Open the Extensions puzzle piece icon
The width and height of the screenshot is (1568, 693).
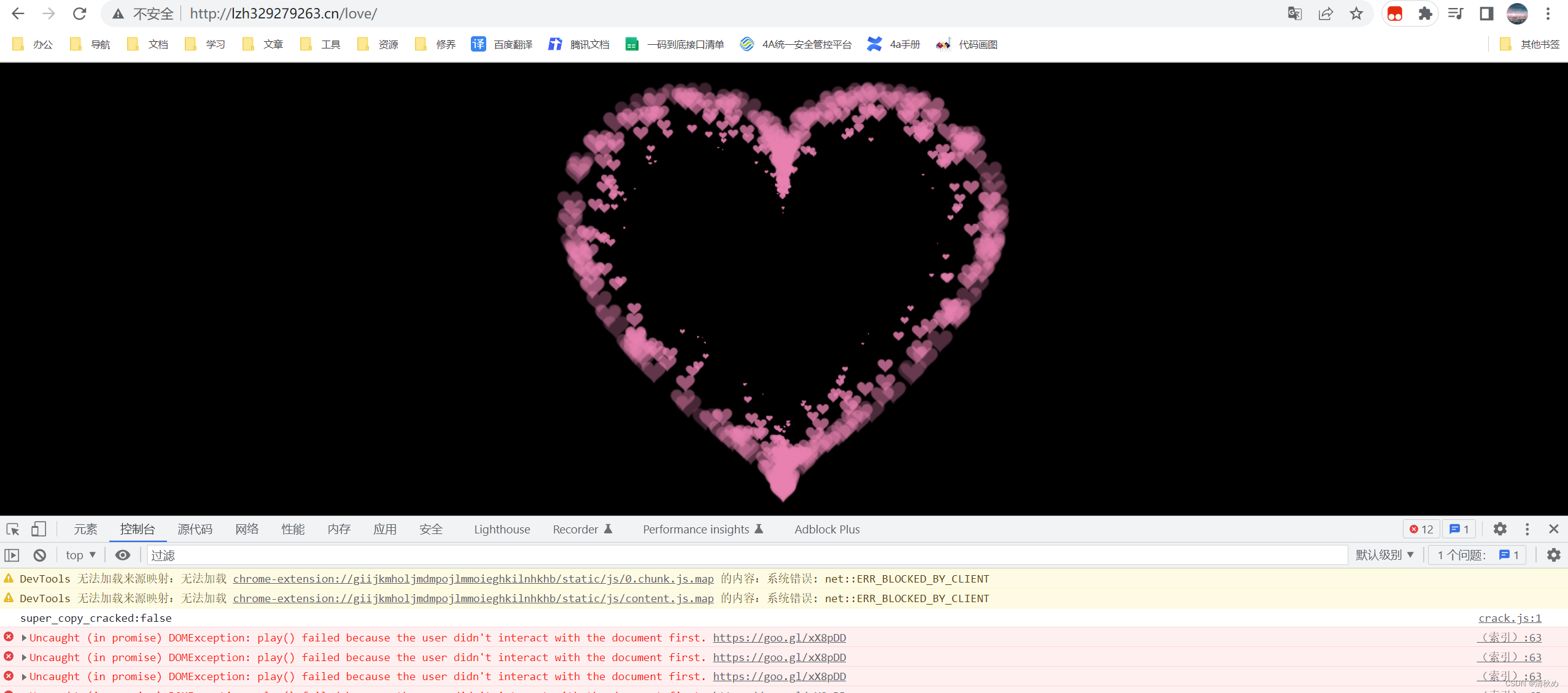pyautogui.click(x=1425, y=14)
